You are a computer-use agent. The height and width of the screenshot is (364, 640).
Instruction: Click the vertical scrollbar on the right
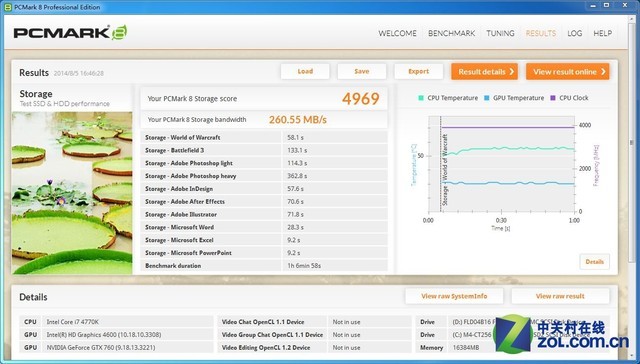[632, 143]
